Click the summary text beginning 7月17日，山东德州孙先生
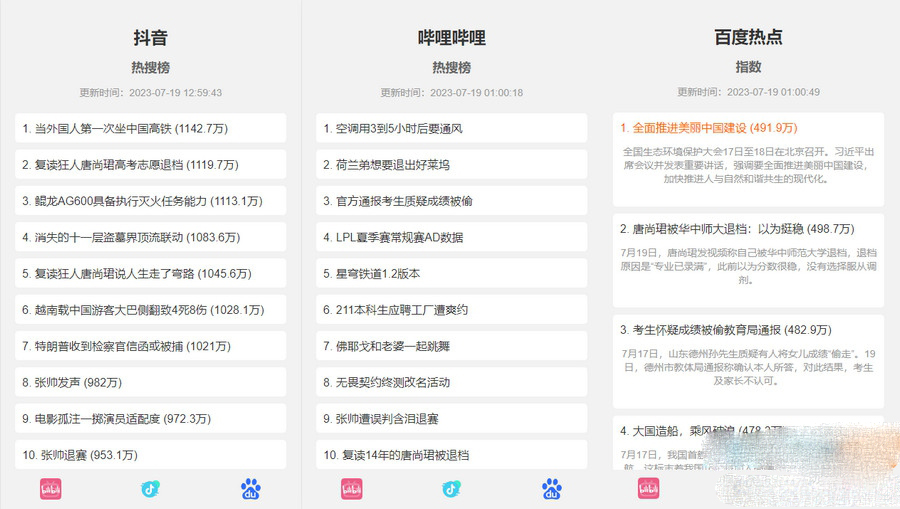Screen dimensions: 900x509 click(748, 367)
